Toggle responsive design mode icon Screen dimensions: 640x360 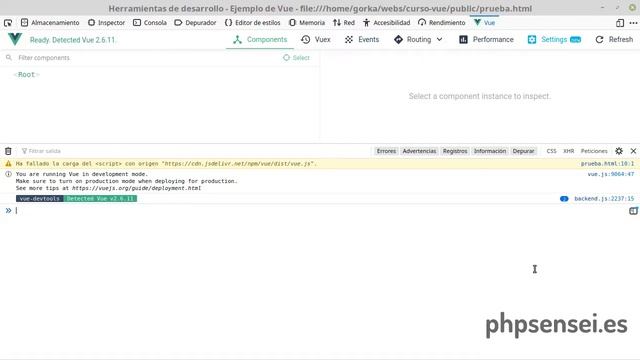(620, 23)
